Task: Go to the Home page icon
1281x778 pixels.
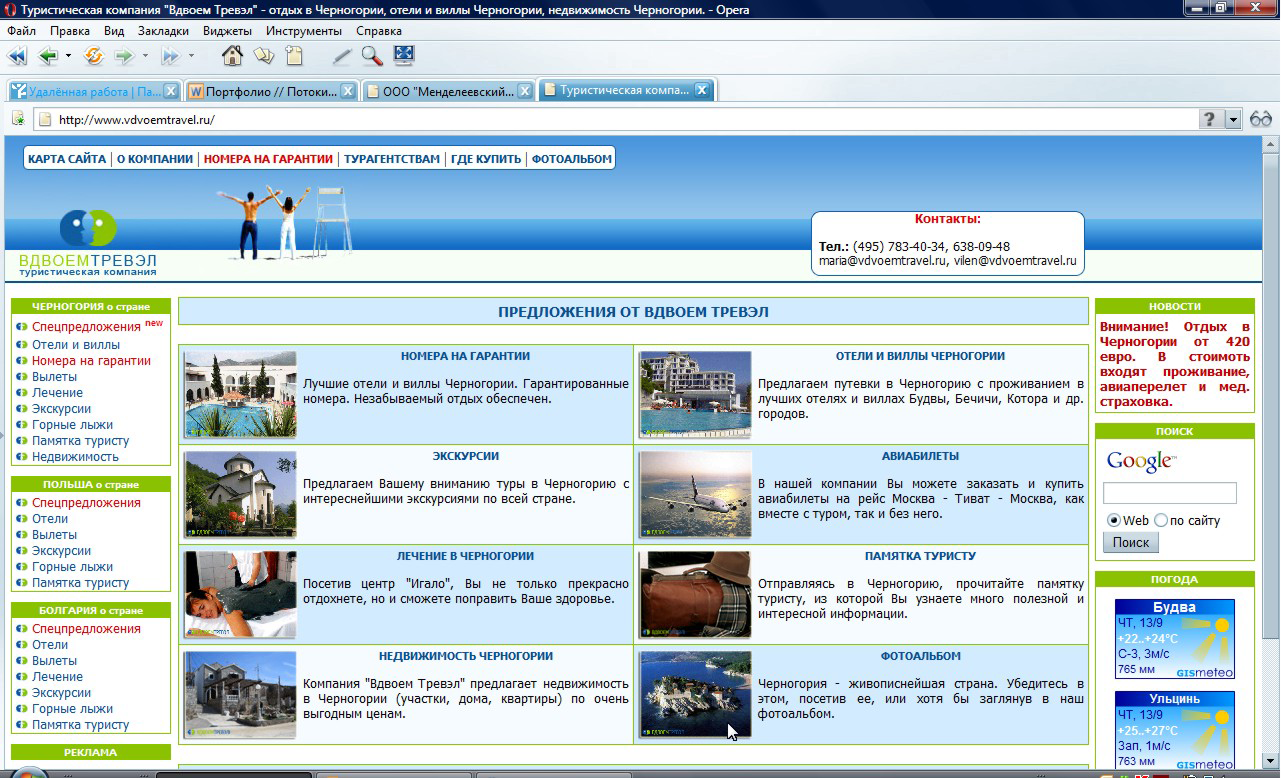Action: (x=232, y=56)
